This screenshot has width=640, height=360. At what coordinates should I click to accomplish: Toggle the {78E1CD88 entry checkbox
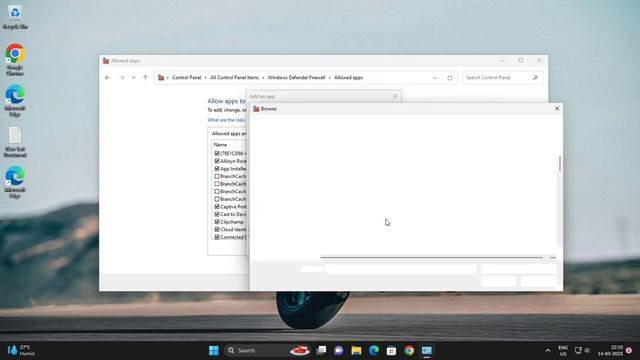[217, 153]
